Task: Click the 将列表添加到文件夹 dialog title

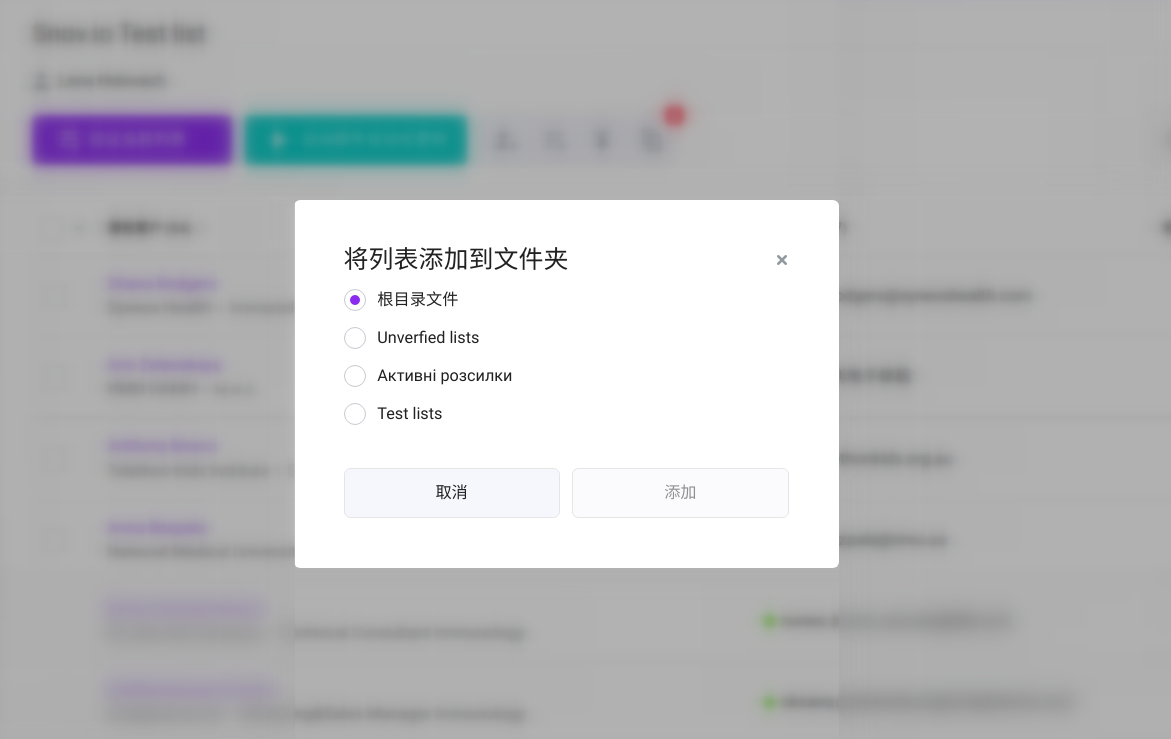Action: [x=456, y=259]
